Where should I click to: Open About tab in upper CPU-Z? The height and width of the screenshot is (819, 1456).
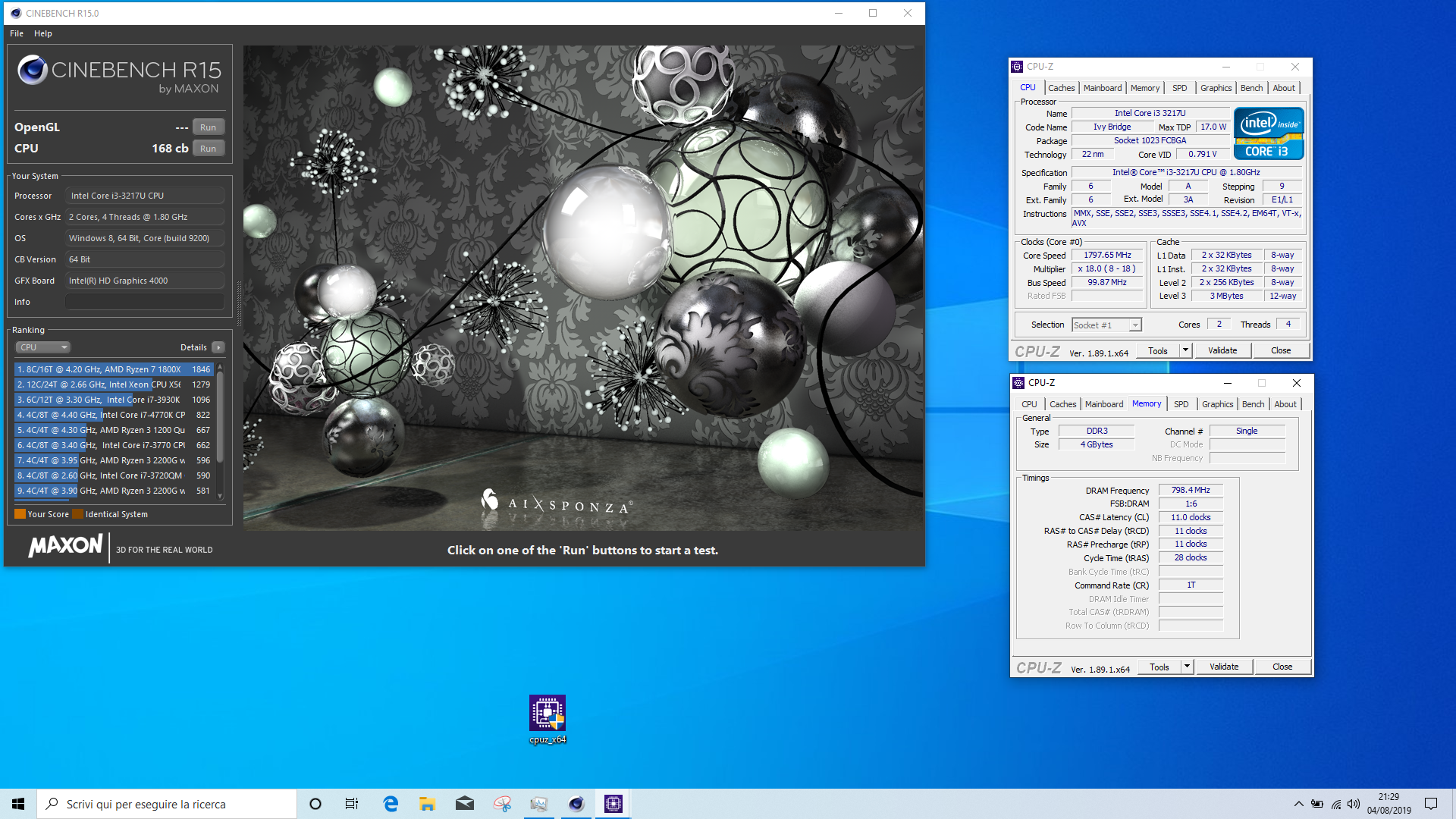[x=1284, y=88]
